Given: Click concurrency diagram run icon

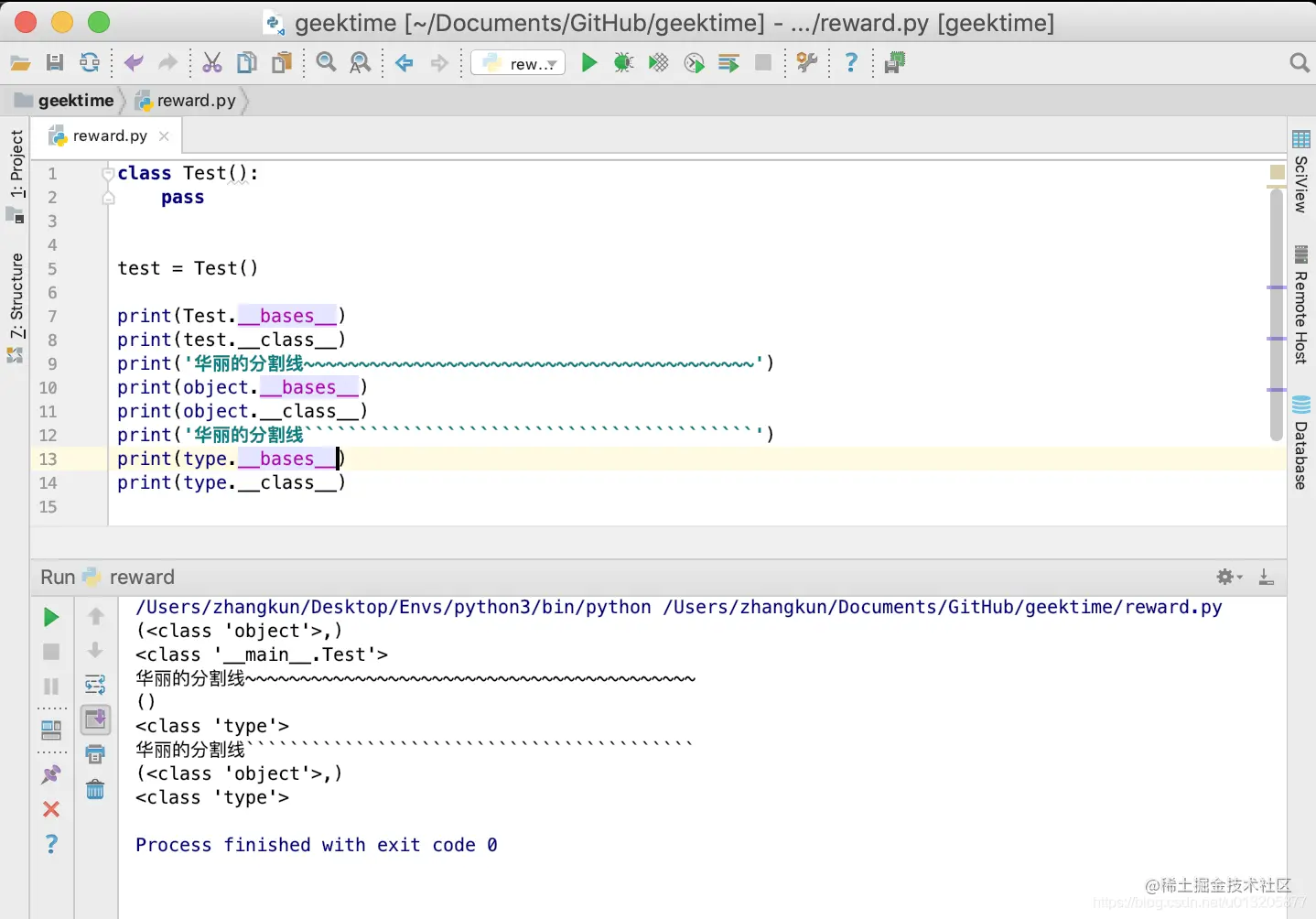Looking at the screenshot, I should (728, 63).
